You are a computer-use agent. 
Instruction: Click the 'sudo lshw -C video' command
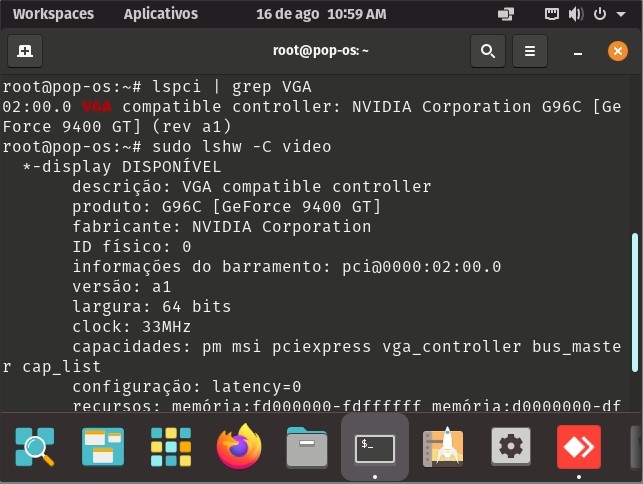click(x=242, y=146)
